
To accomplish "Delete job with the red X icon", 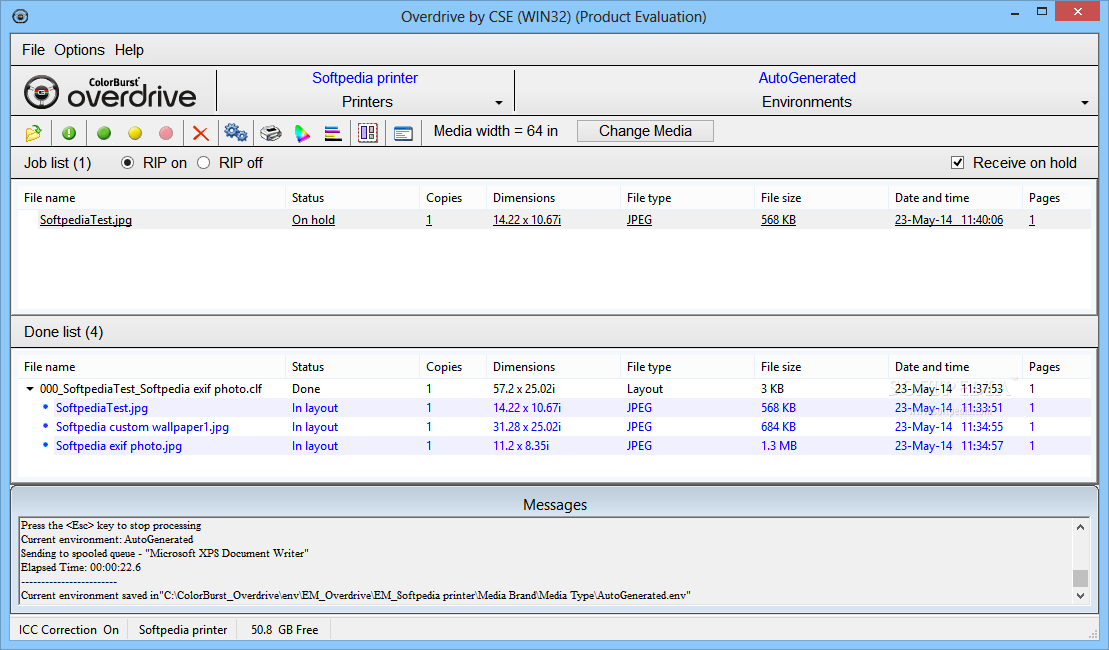I will tap(201, 133).
